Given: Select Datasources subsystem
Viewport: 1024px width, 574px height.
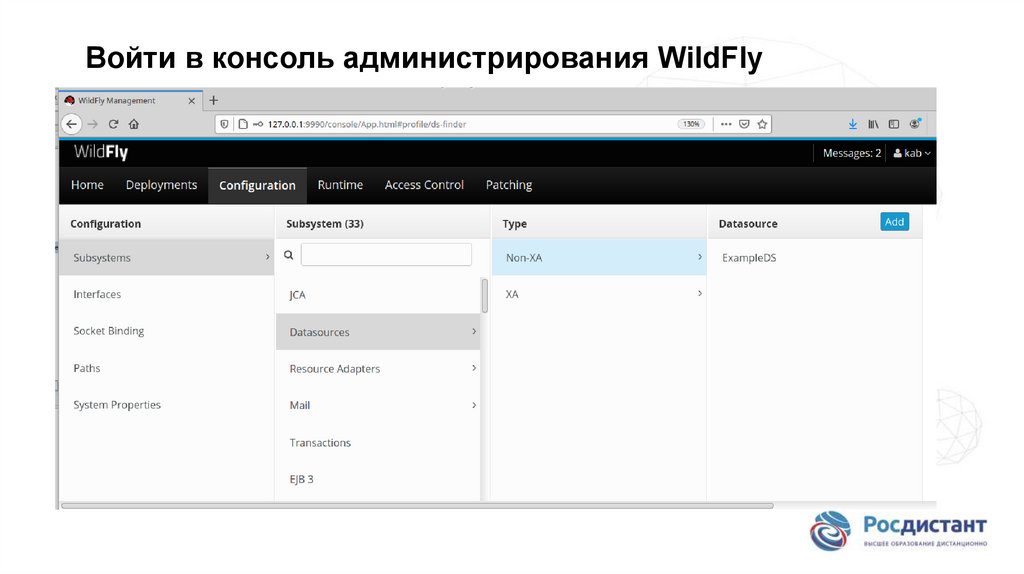Looking at the screenshot, I should [378, 332].
